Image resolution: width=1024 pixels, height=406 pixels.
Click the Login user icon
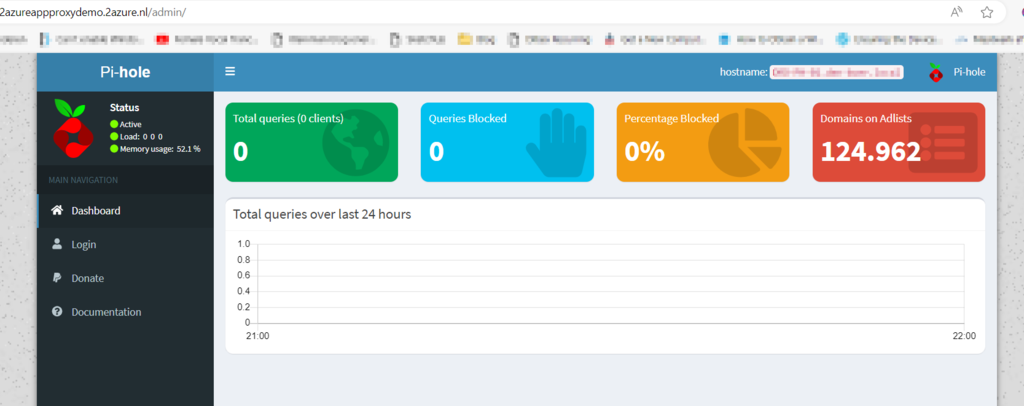[57, 244]
